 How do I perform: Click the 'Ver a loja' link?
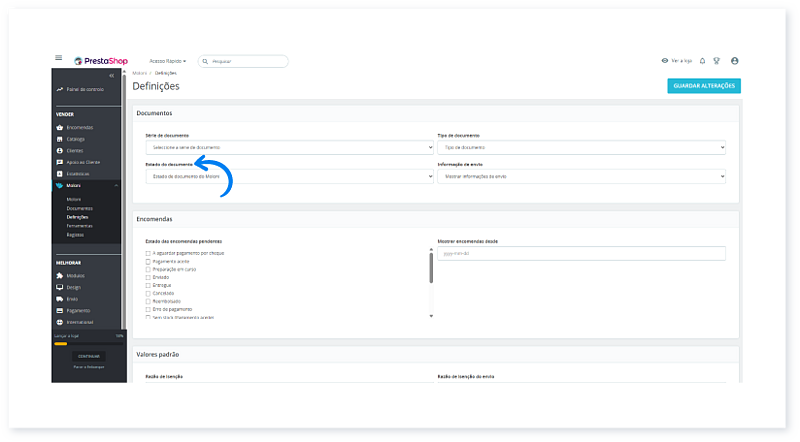677,60
